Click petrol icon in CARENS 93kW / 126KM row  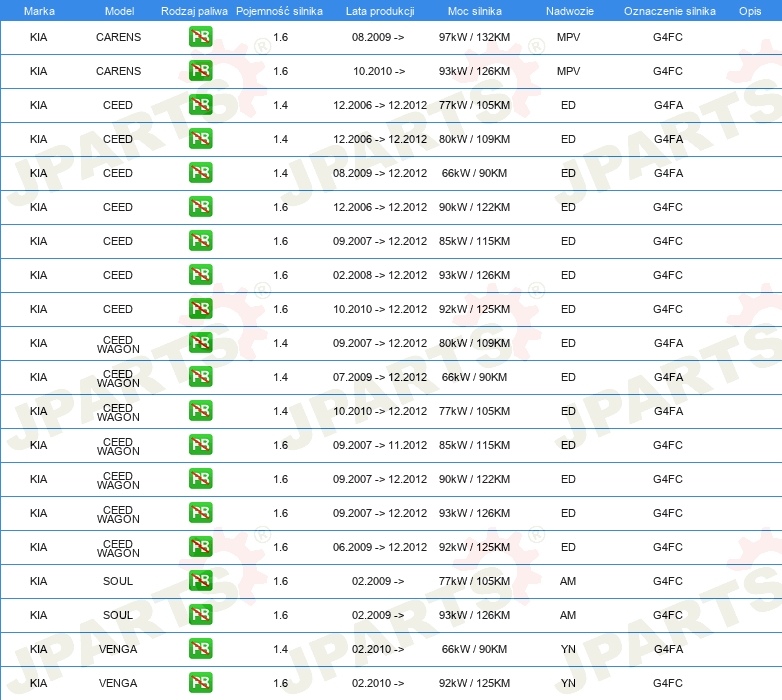(200, 71)
